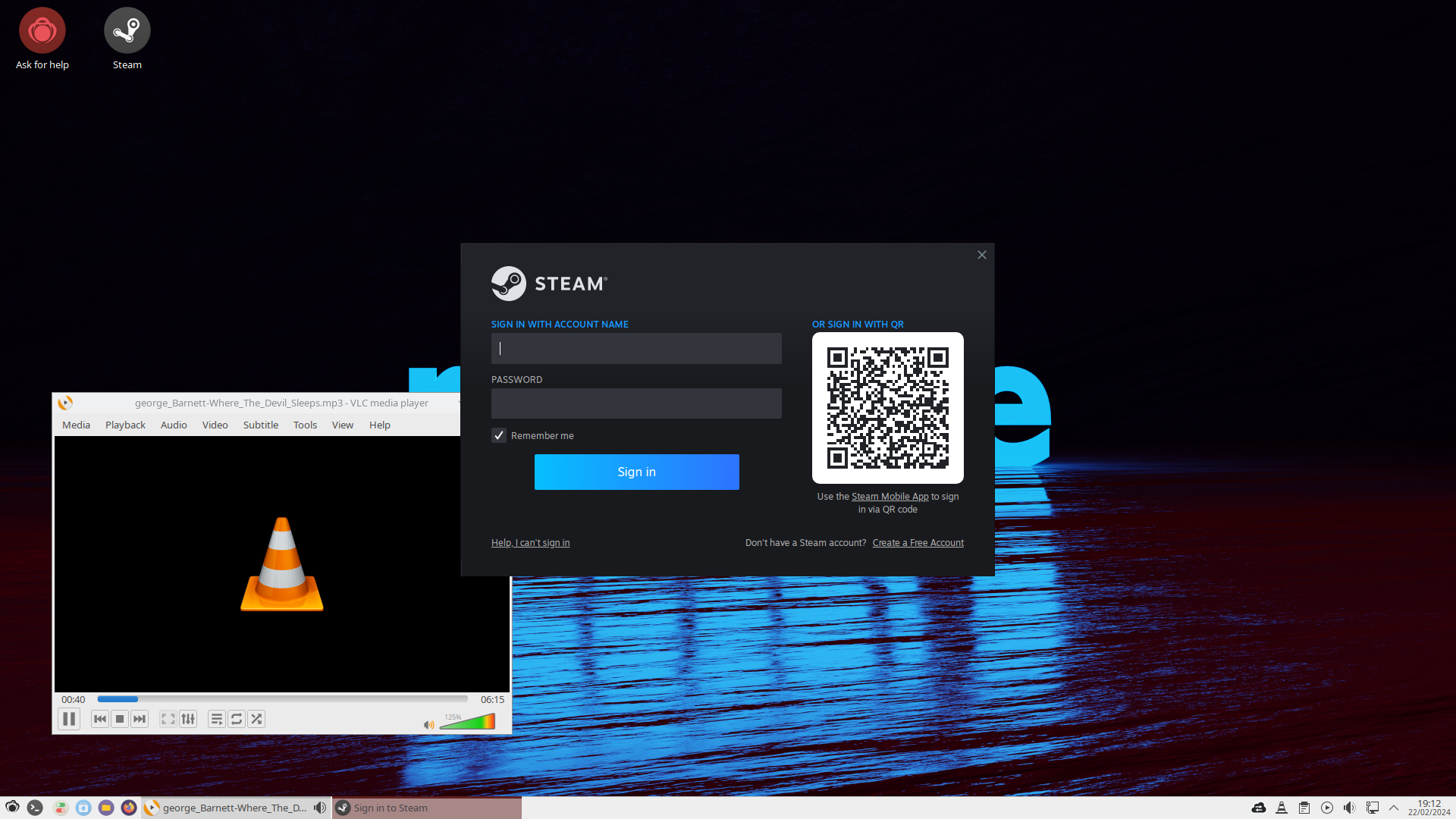Open the Subtitle menu in VLC
The image size is (1456, 819).
click(x=261, y=425)
